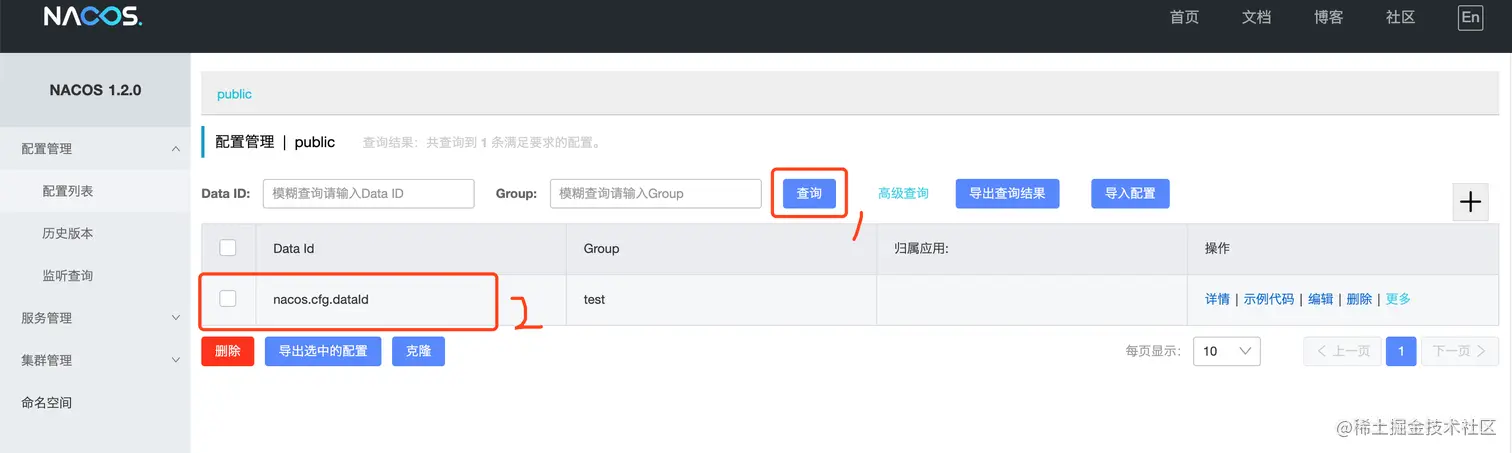Viewport: 1512px width, 453px height.
Task: Check the nacos.cfg.dataId row checkbox
Action: click(228, 298)
